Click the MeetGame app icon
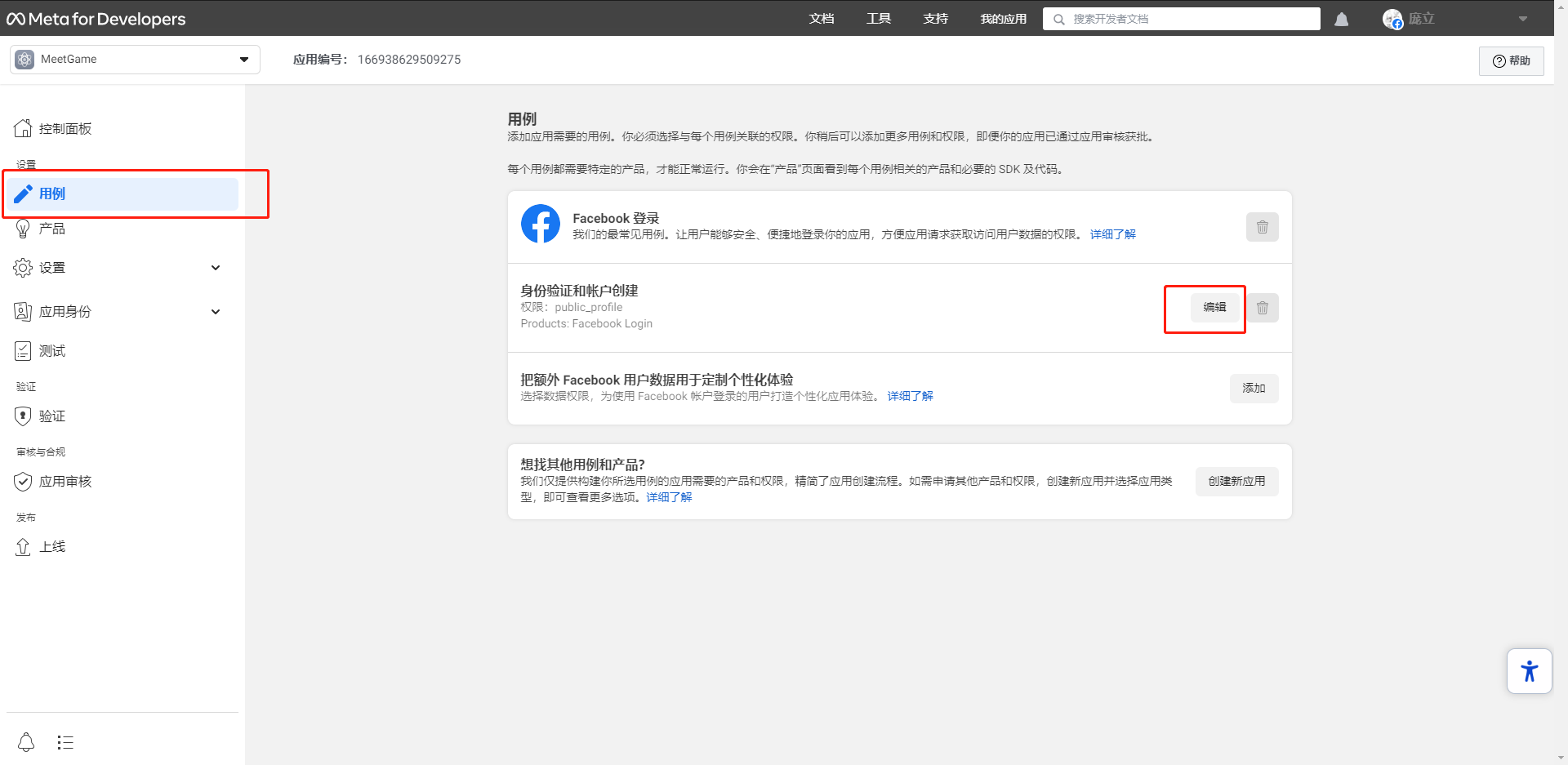The height and width of the screenshot is (765, 1568). pos(24,60)
